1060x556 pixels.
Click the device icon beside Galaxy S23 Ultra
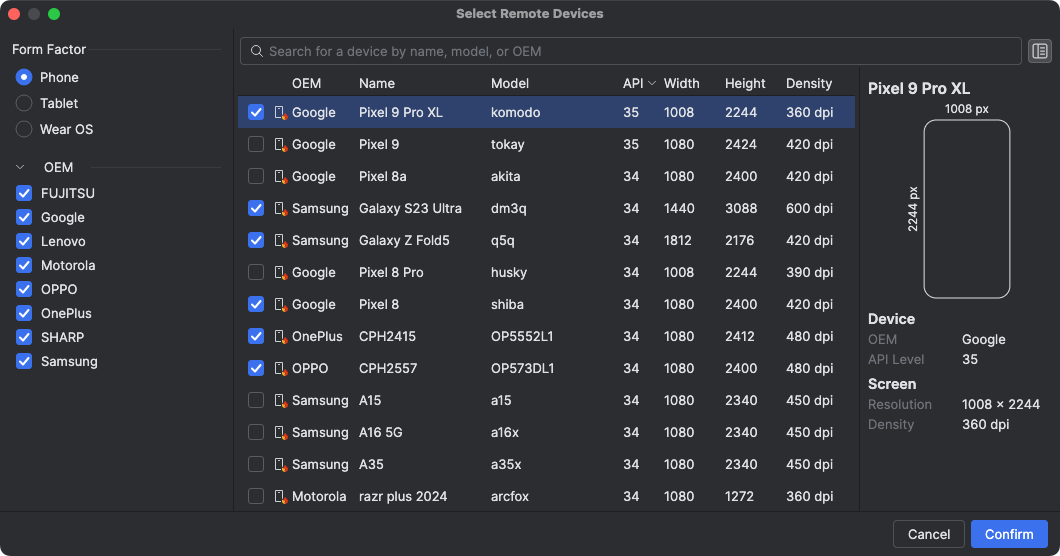pyautogui.click(x=280, y=209)
